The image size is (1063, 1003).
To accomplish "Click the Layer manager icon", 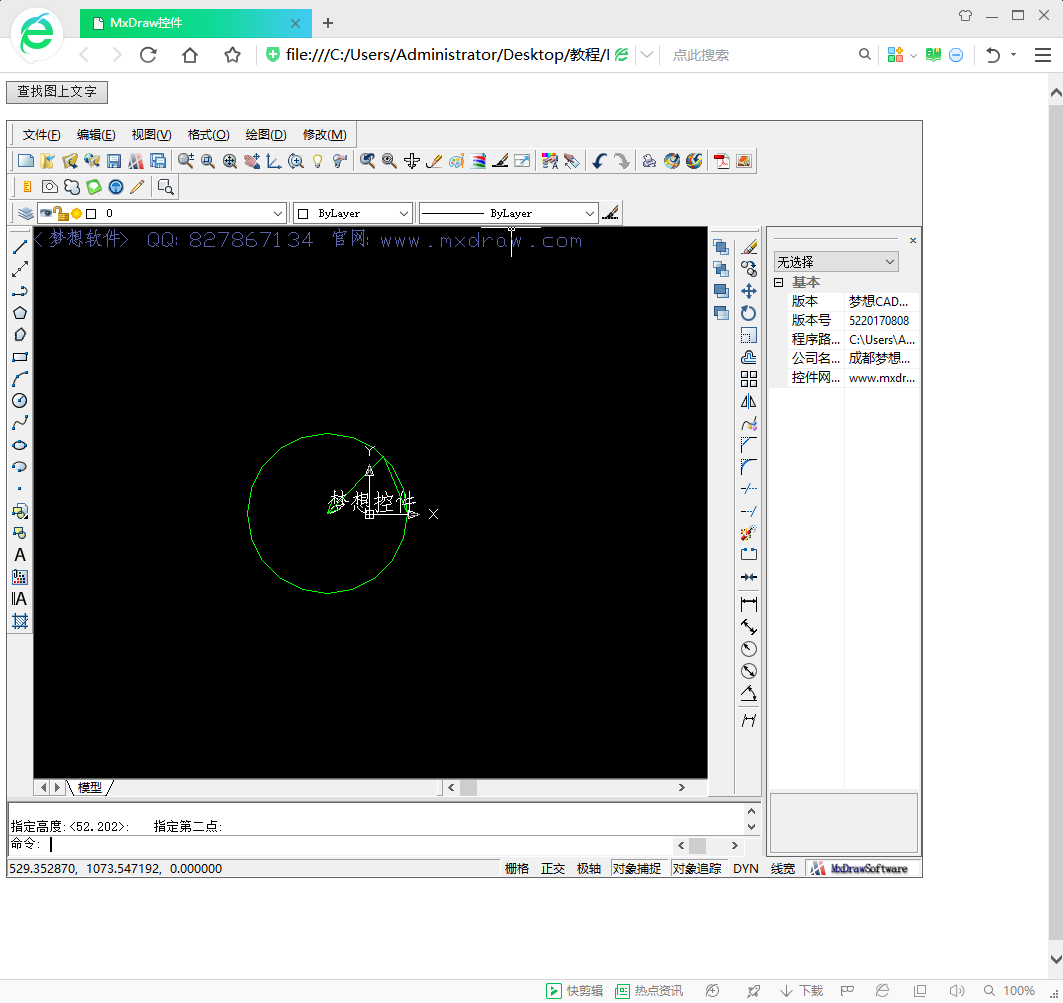I will (26, 213).
